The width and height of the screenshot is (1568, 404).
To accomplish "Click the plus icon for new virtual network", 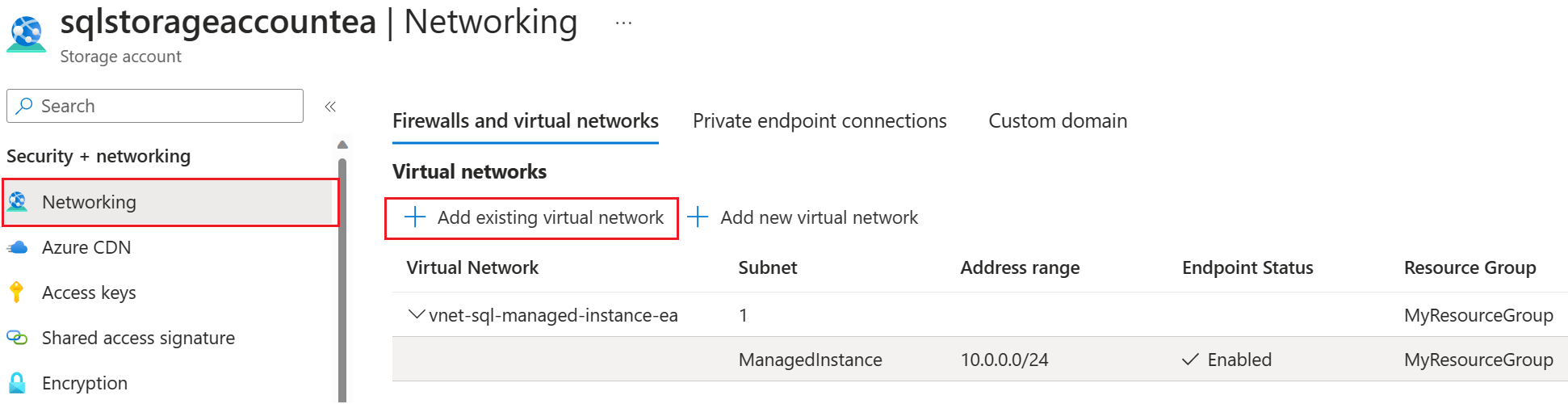I will click(698, 217).
